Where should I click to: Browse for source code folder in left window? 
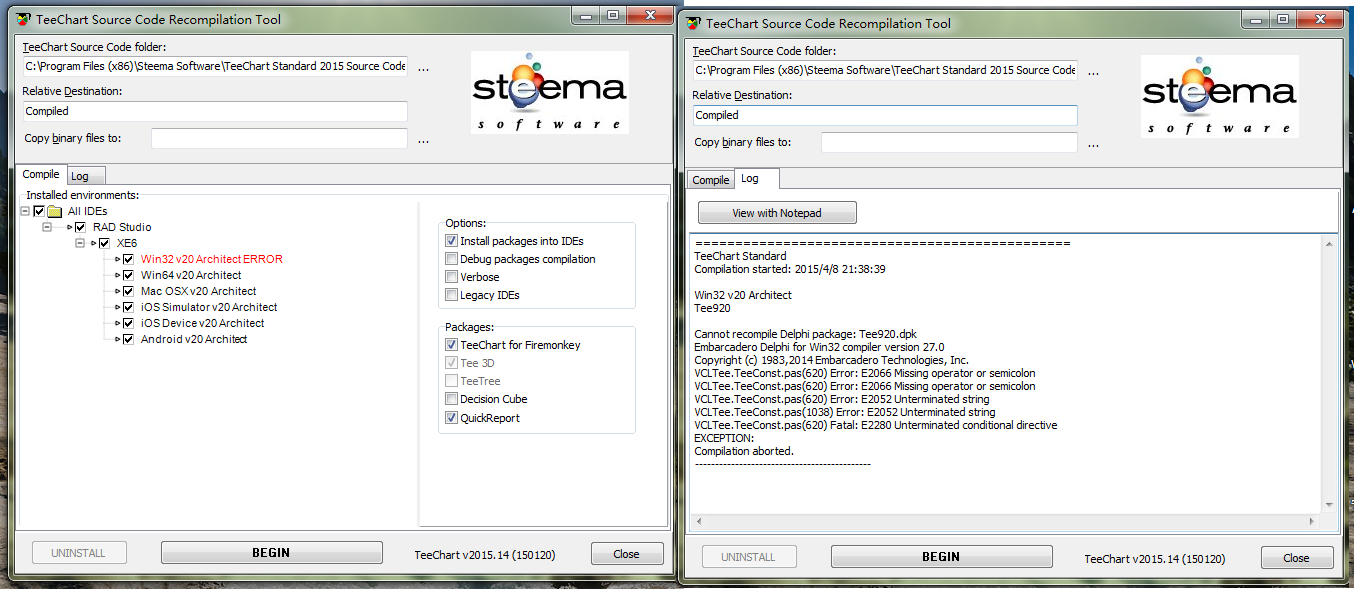coord(423,68)
